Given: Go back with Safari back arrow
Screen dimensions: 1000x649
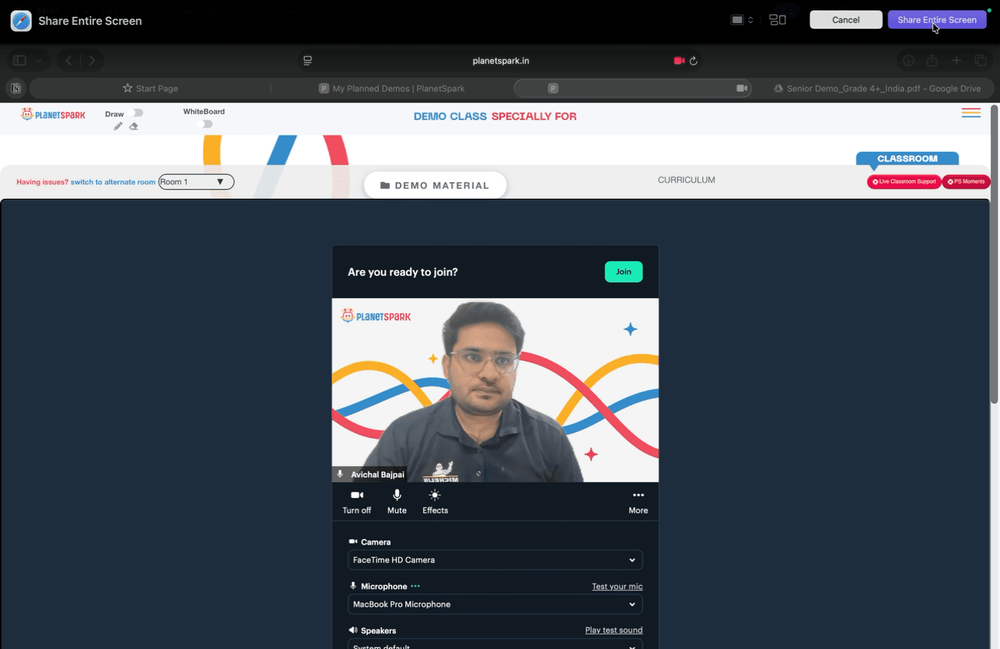Looking at the screenshot, I should pos(69,61).
